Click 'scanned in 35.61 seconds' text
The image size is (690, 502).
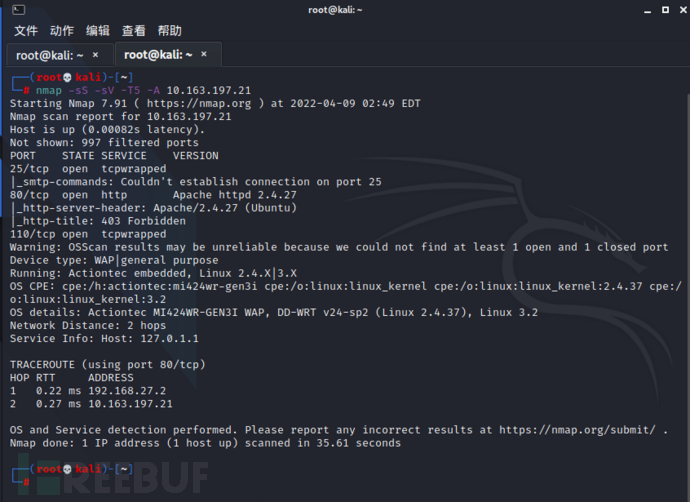point(323,443)
